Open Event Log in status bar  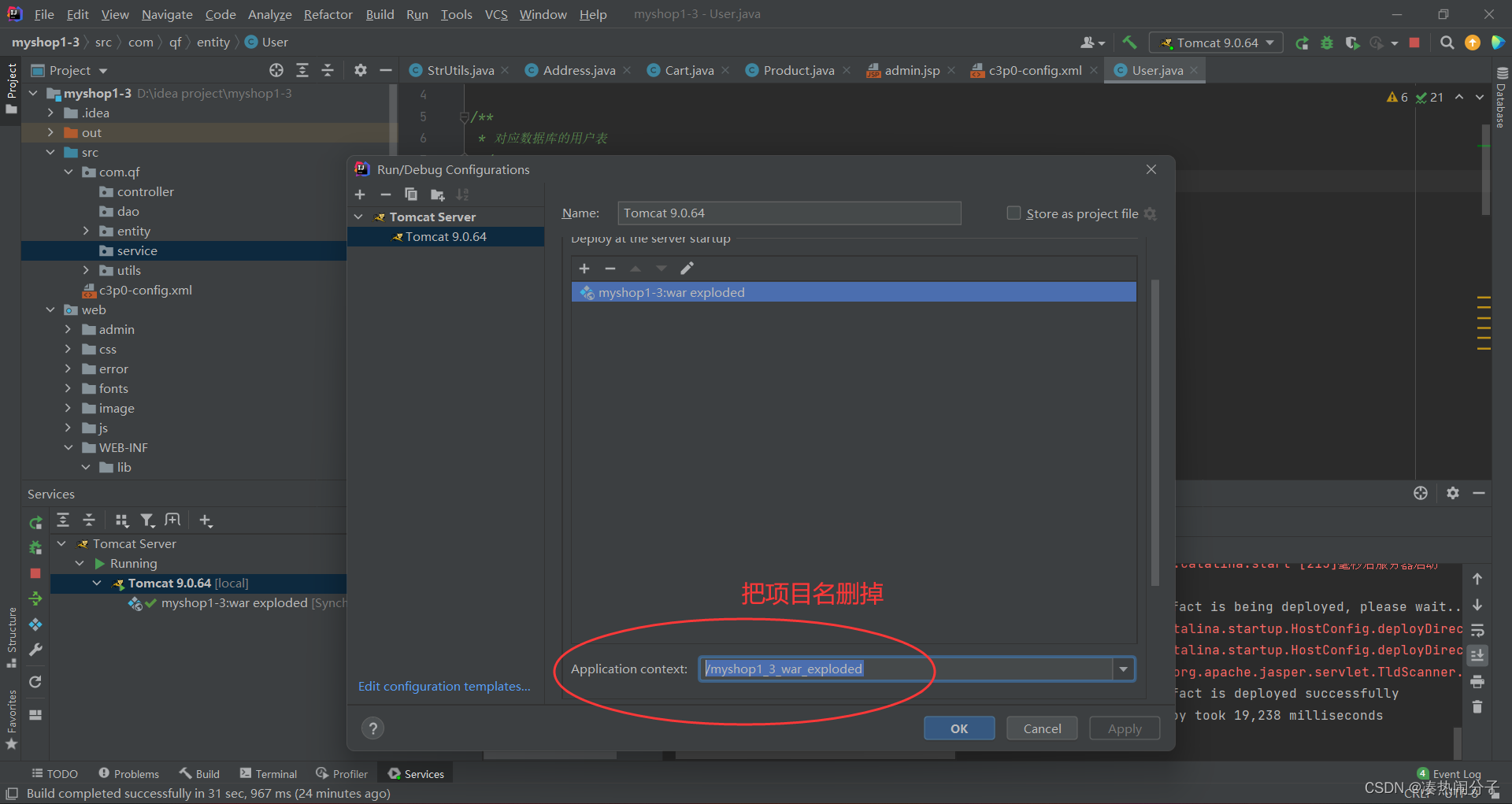[x=1449, y=774]
